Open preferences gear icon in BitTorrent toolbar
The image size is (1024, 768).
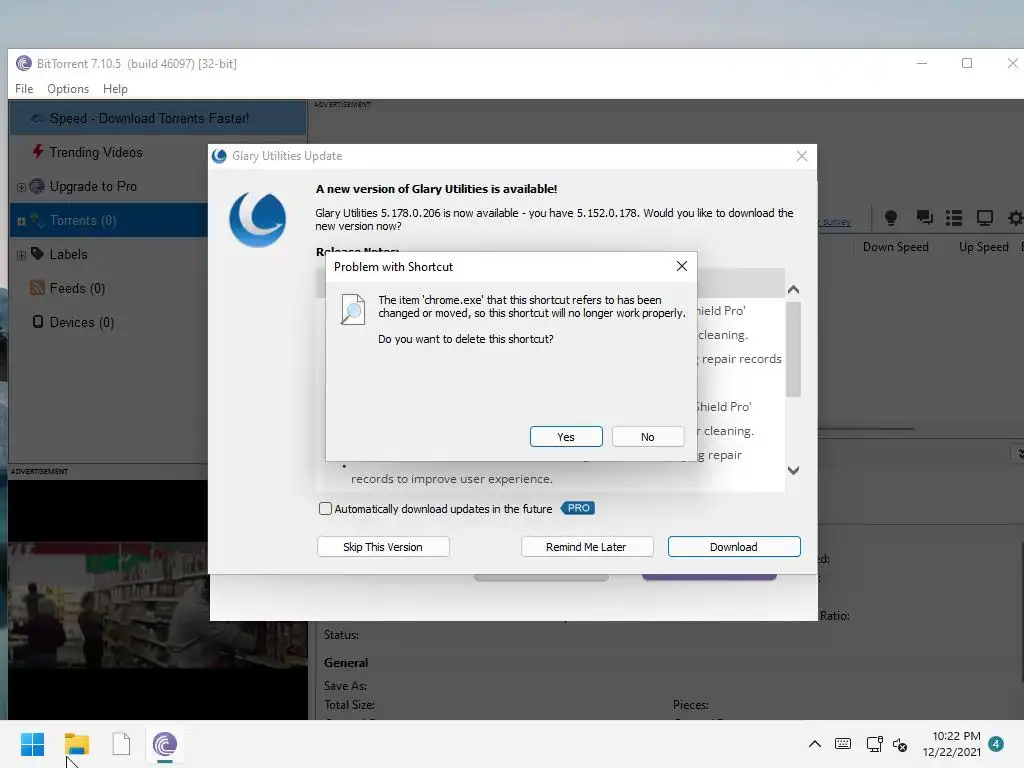tap(1016, 217)
